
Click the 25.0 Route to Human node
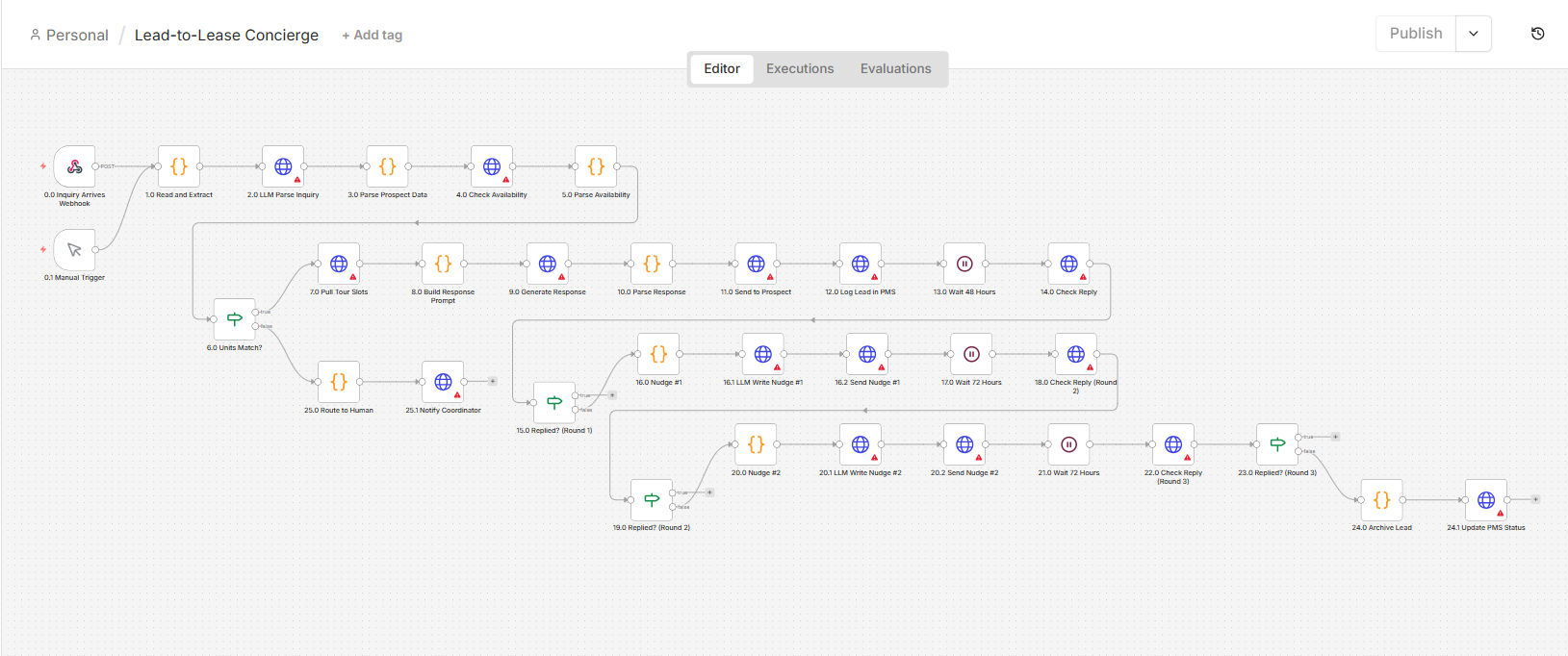(339, 382)
